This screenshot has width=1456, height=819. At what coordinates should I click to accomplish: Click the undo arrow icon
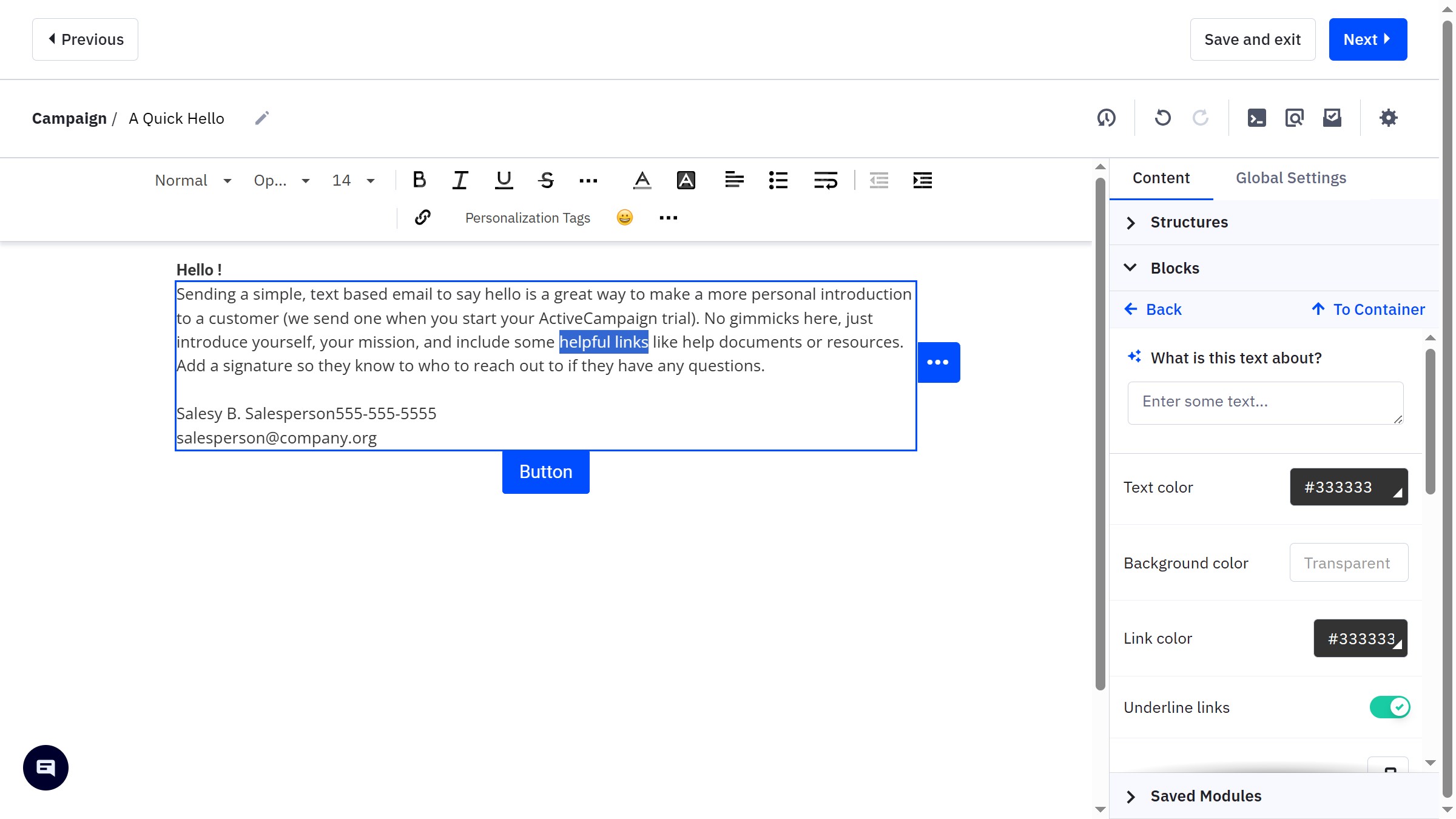1162,118
